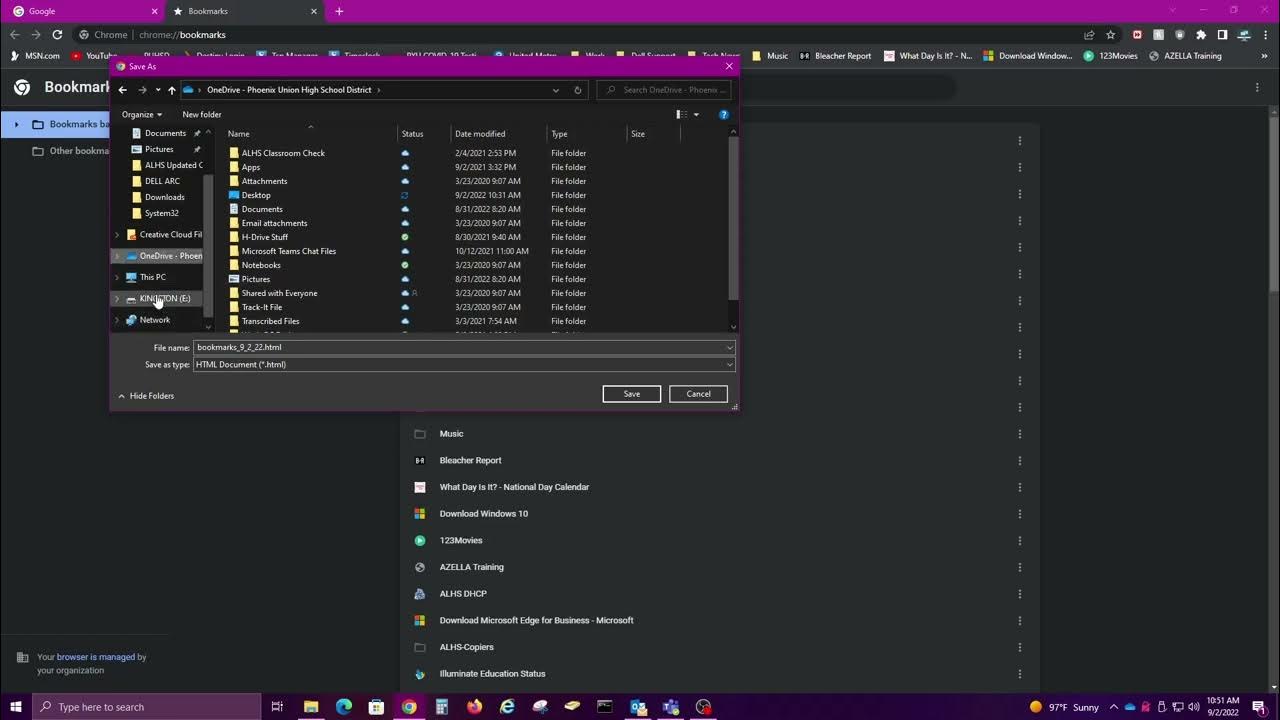Open a new Chrome tab
The width and height of the screenshot is (1280, 720).
(339, 11)
